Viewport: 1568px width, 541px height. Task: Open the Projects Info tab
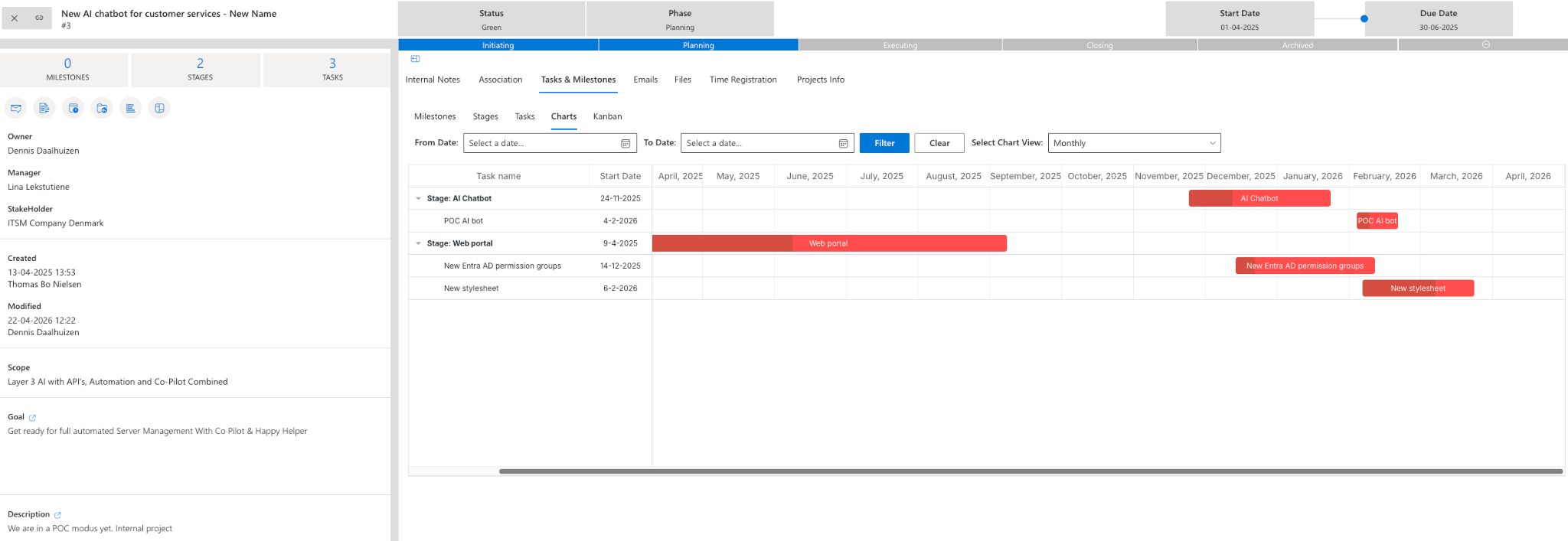tap(820, 80)
